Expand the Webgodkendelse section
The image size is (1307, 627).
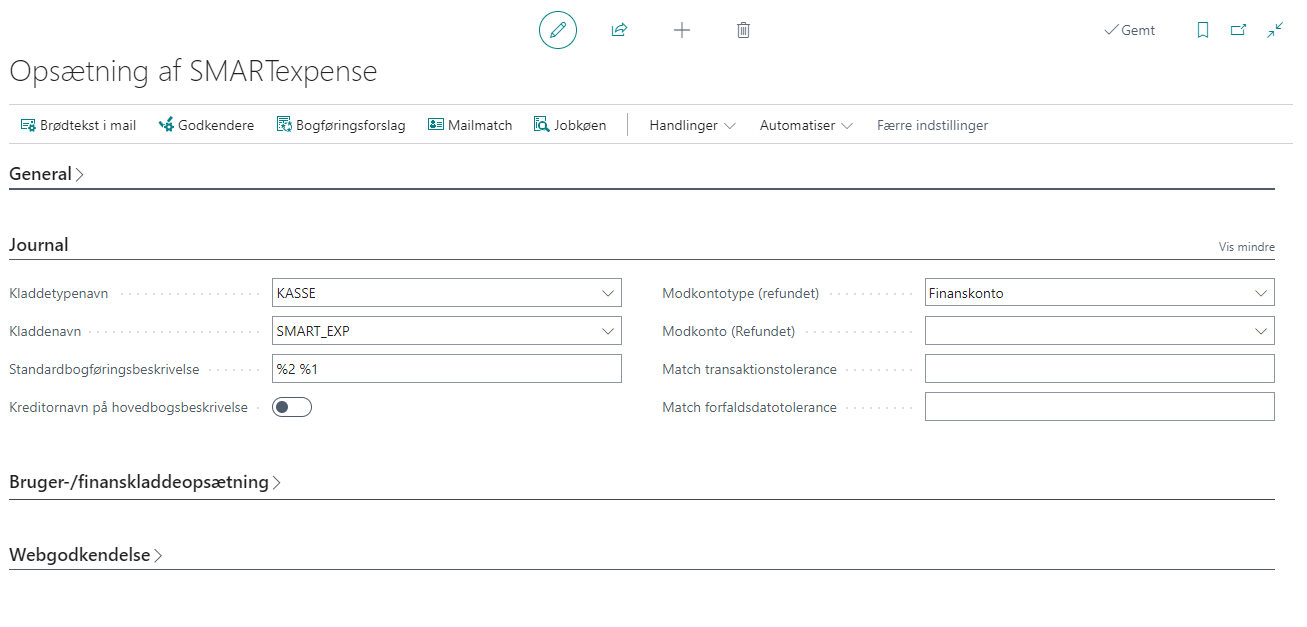pyautogui.click(x=85, y=555)
